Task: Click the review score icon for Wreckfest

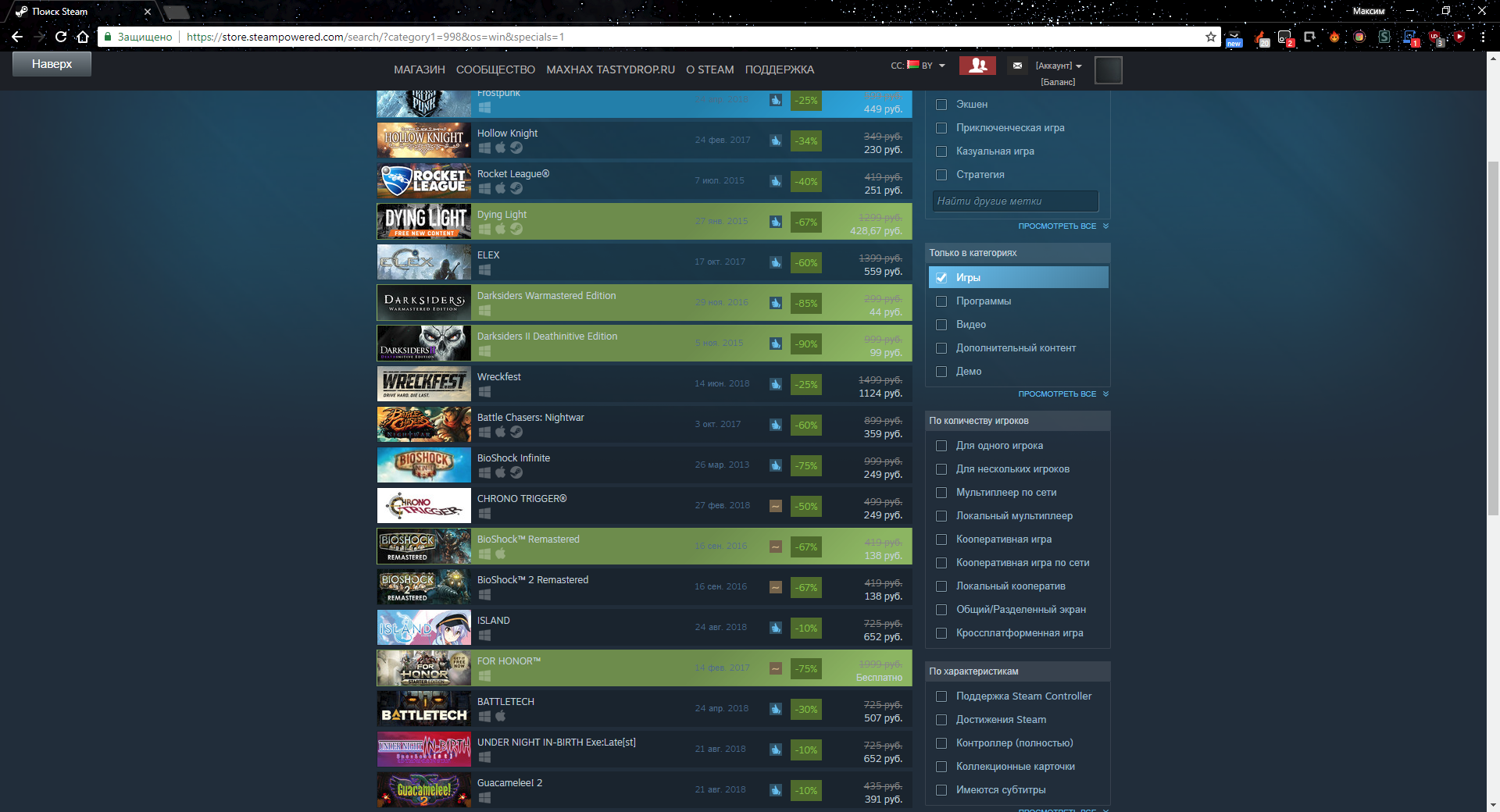Action: [776, 384]
